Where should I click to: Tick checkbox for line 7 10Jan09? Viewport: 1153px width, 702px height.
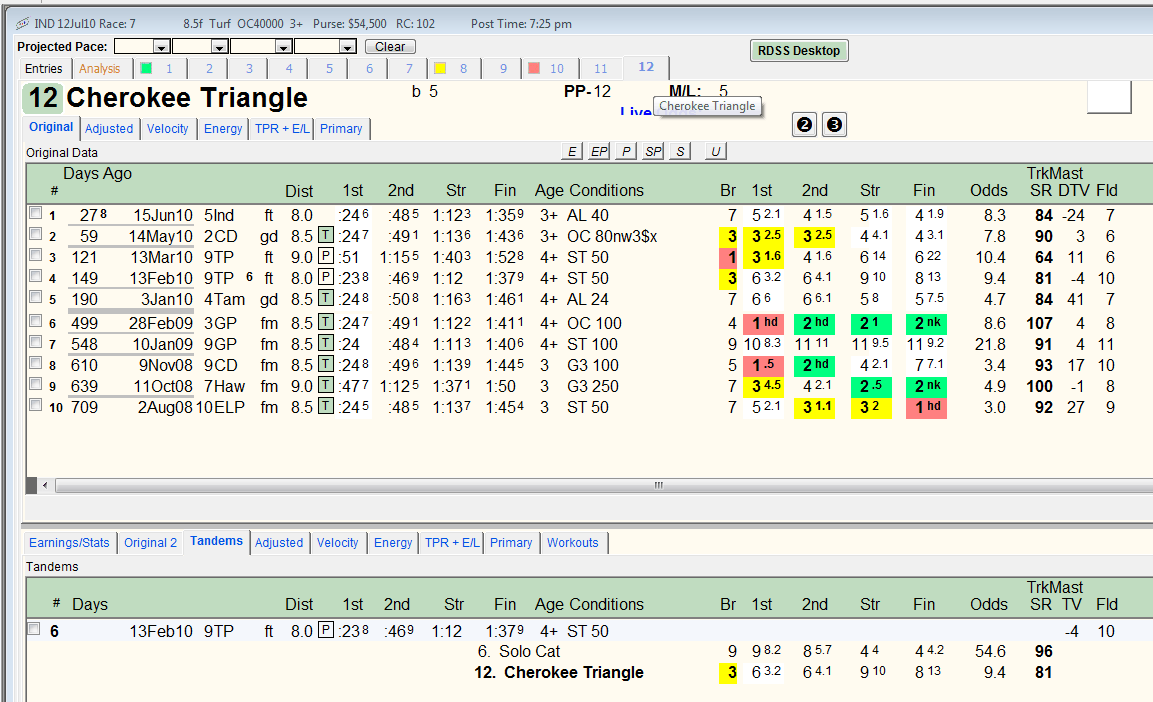coord(35,342)
